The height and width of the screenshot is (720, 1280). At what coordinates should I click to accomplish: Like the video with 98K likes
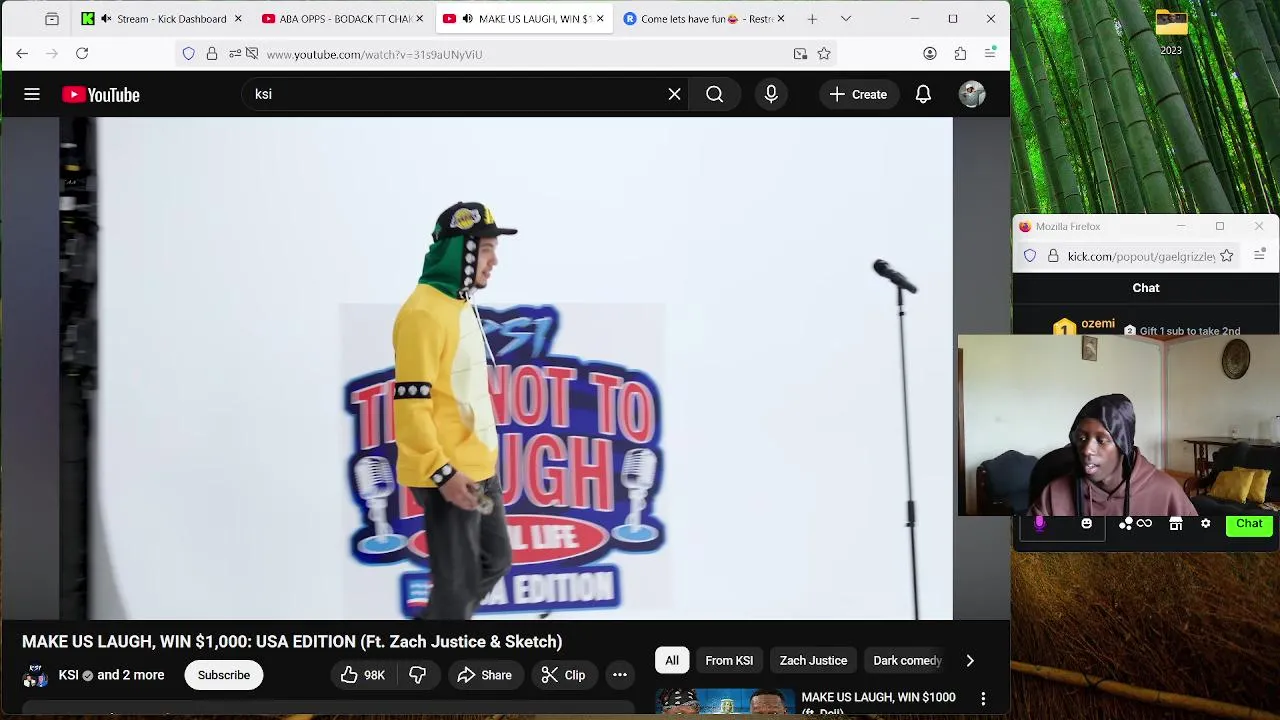tap(362, 675)
